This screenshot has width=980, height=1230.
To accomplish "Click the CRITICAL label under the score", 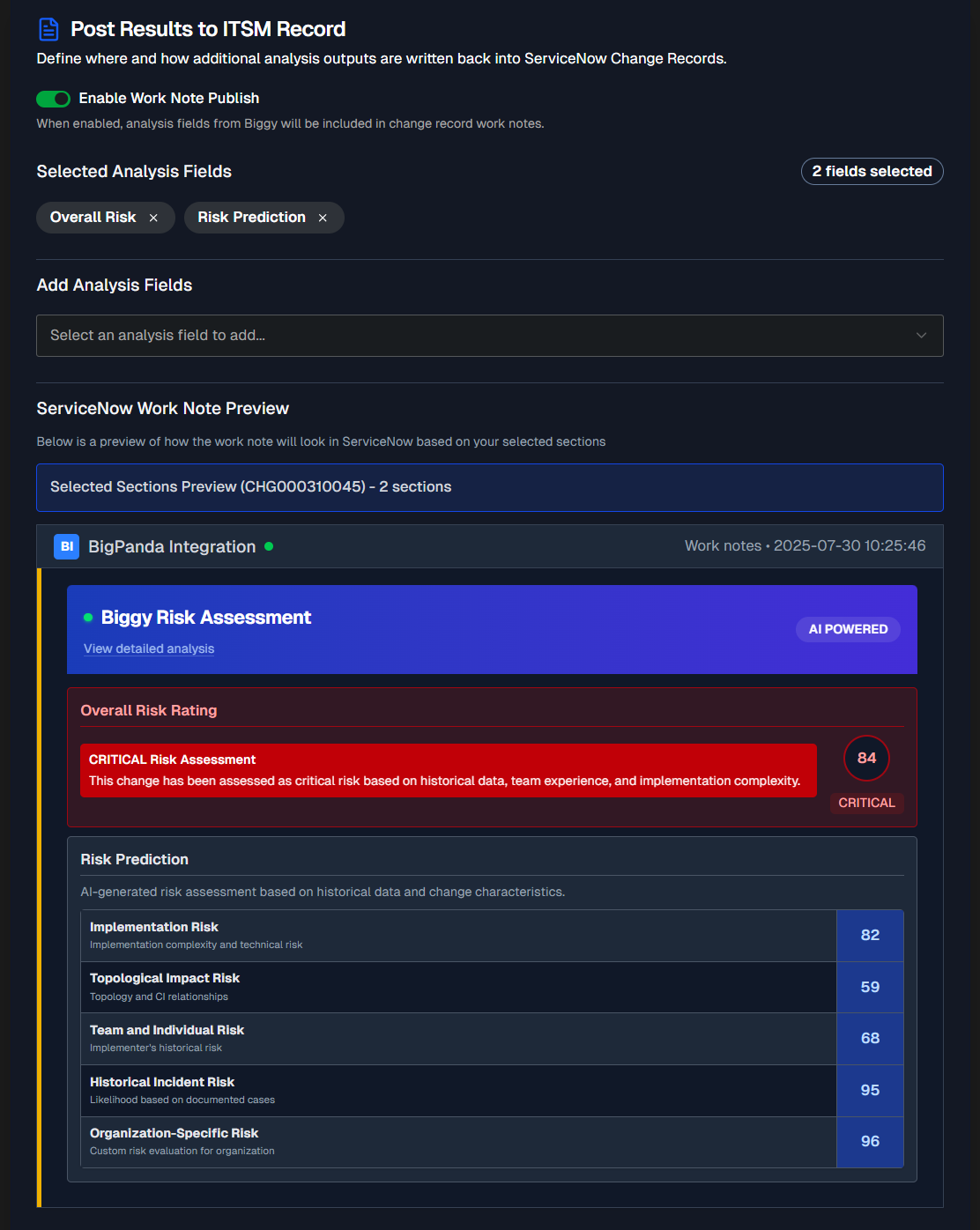I will tap(866, 803).
